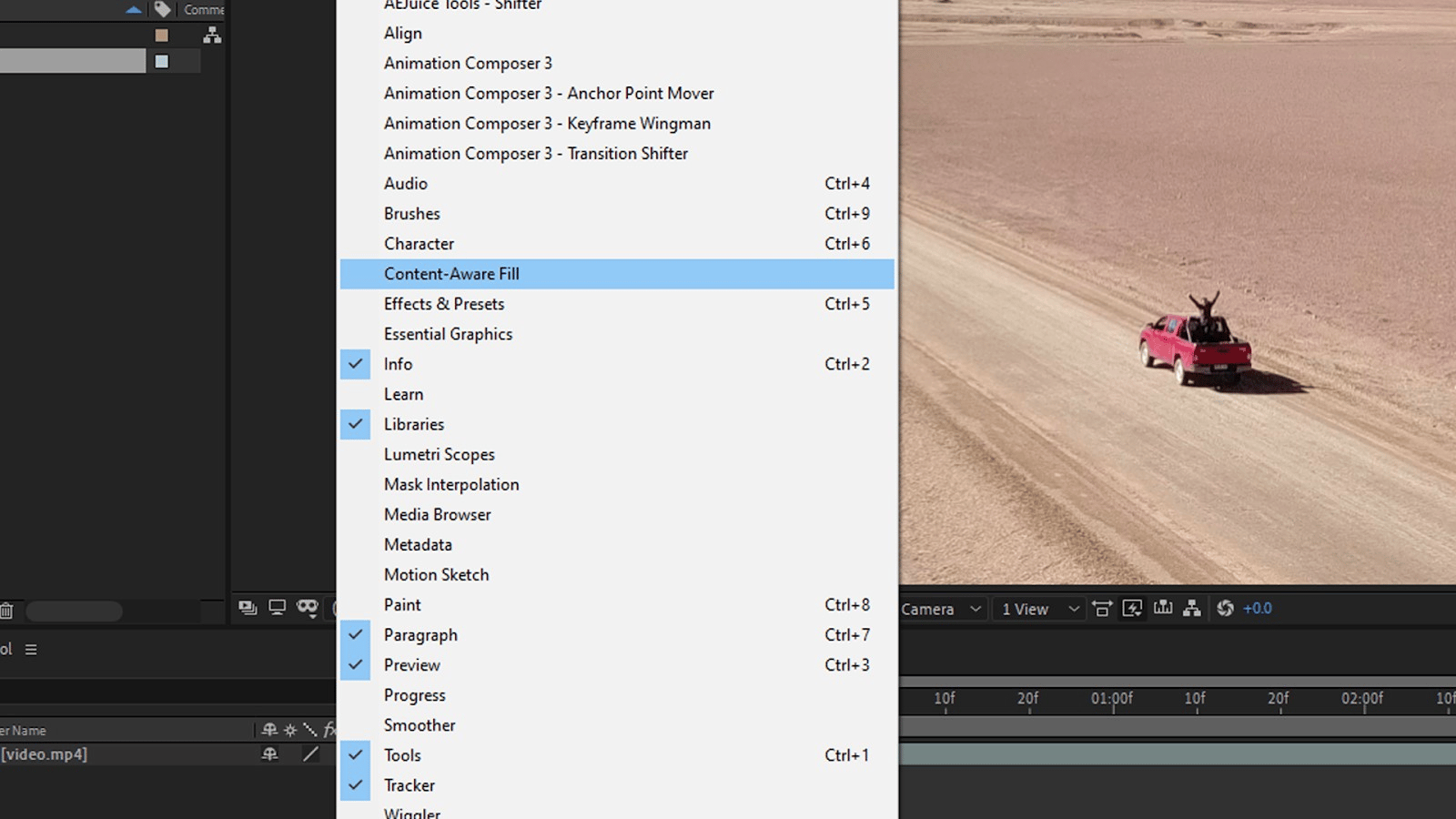This screenshot has height=819, width=1456.
Task: Click the label tag column icon
Action: (162, 10)
